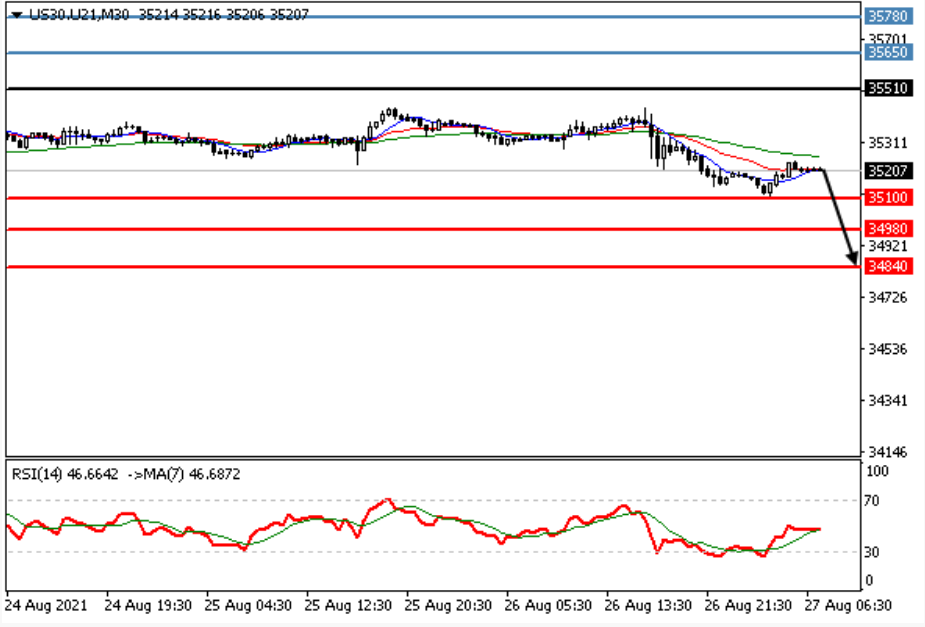Screen dimensions: 925x627
Task: Click the 25 Aug 20:30 time label
Action: [448, 606]
